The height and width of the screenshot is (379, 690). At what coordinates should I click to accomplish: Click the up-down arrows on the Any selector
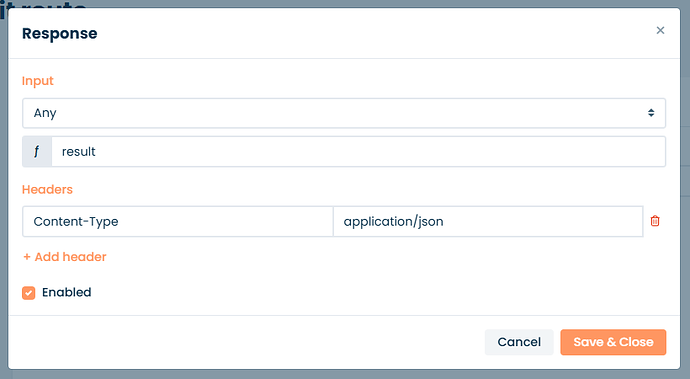651,113
